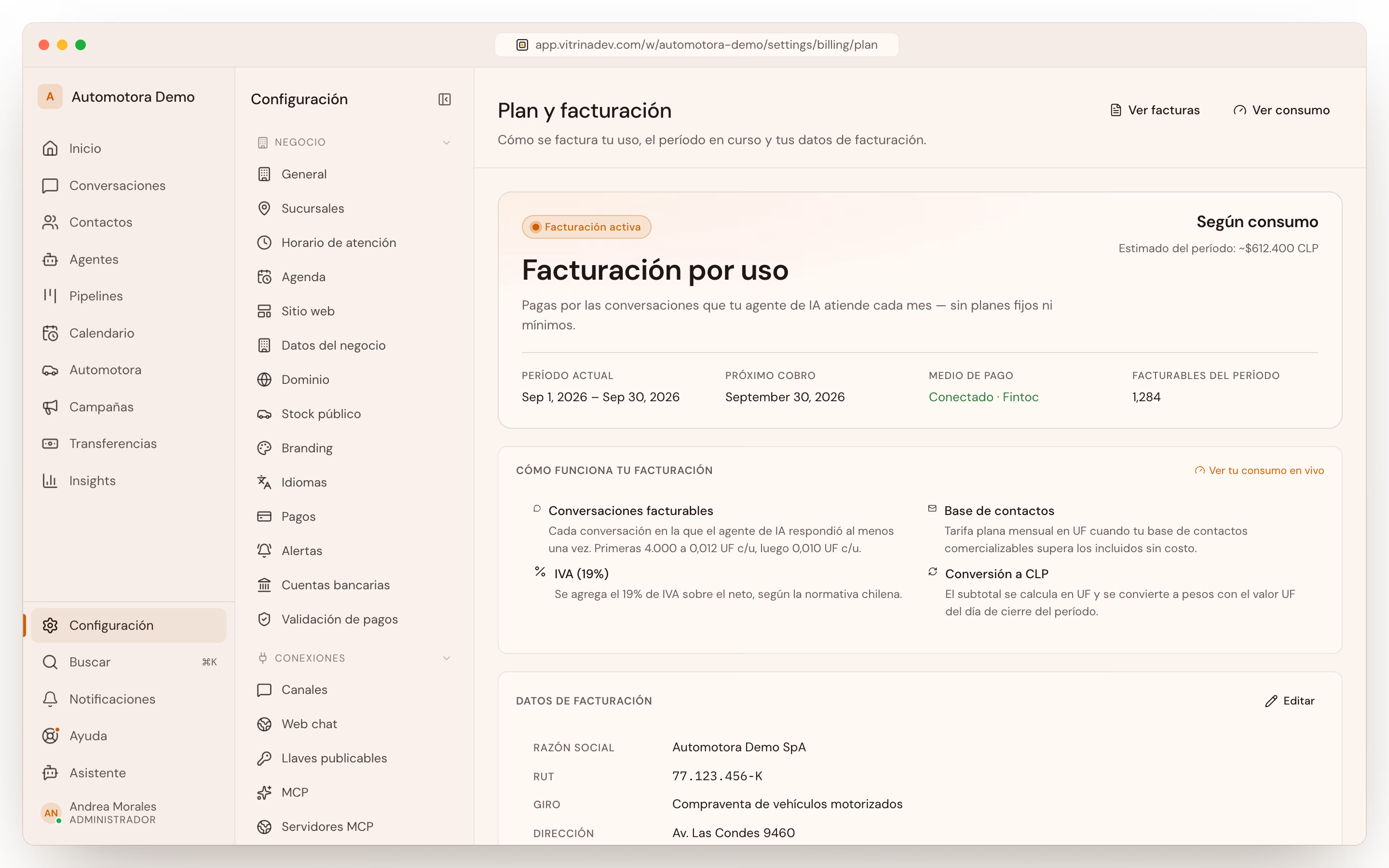Viewport: 1389px width, 868px height.
Task: Click the Calendario calendar icon
Action: coord(50,333)
